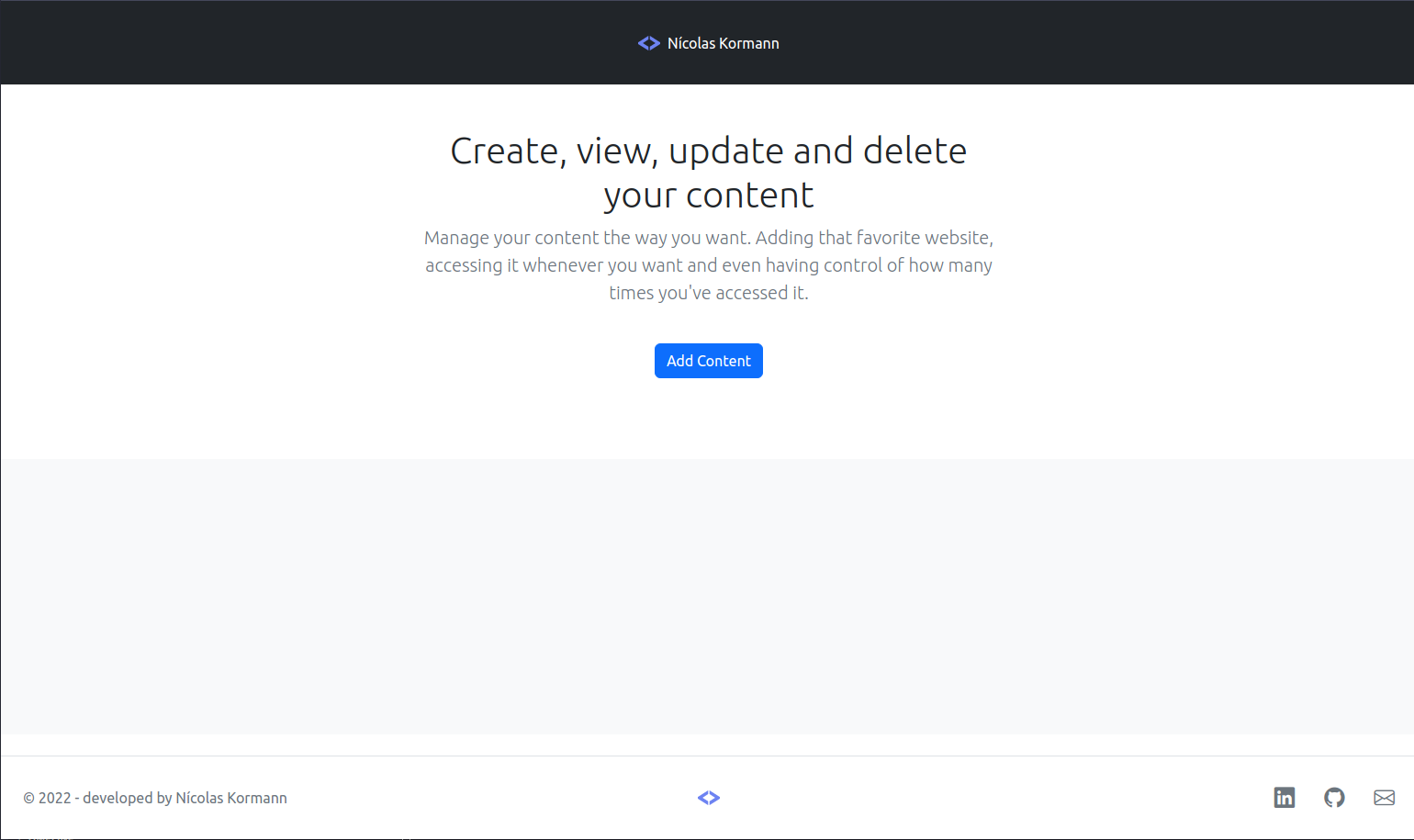Click the Nícolas Kormann header brand link

click(724, 42)
